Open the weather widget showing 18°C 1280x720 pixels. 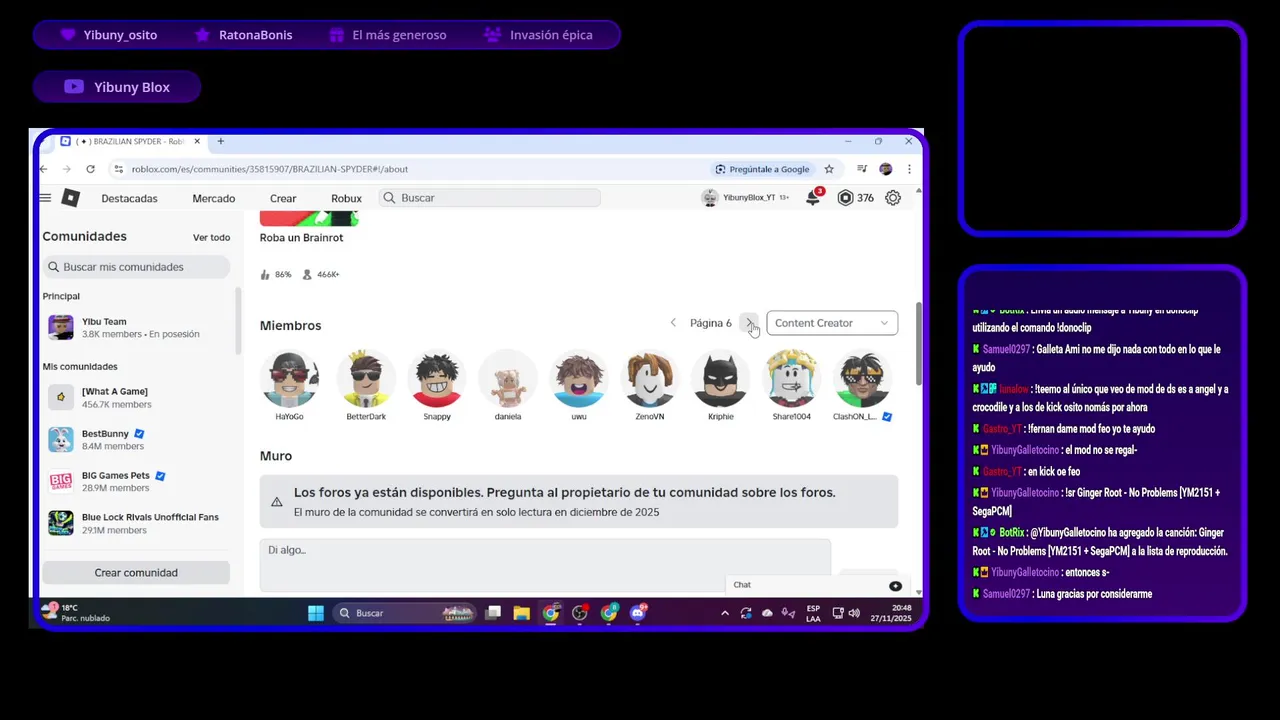click(75, 612)
